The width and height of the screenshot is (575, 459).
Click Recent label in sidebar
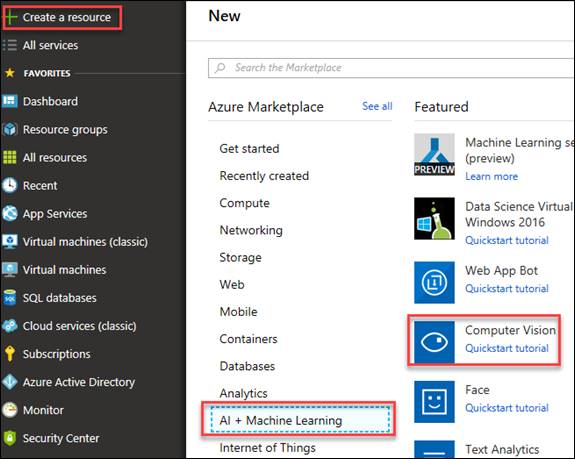(40, 186)
